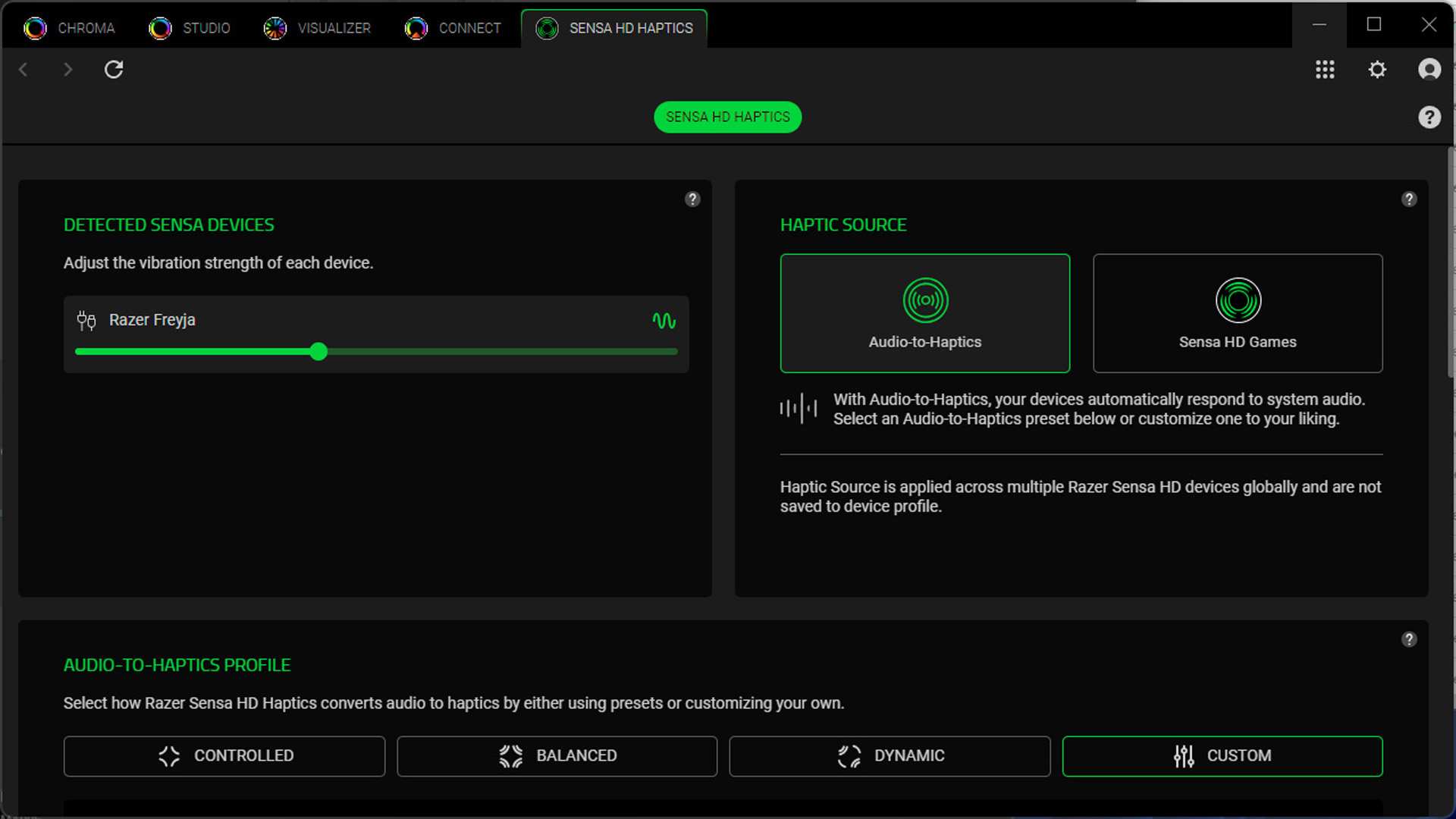Open help for Audio-to-Haptics Profile panel

(1409, 639)
